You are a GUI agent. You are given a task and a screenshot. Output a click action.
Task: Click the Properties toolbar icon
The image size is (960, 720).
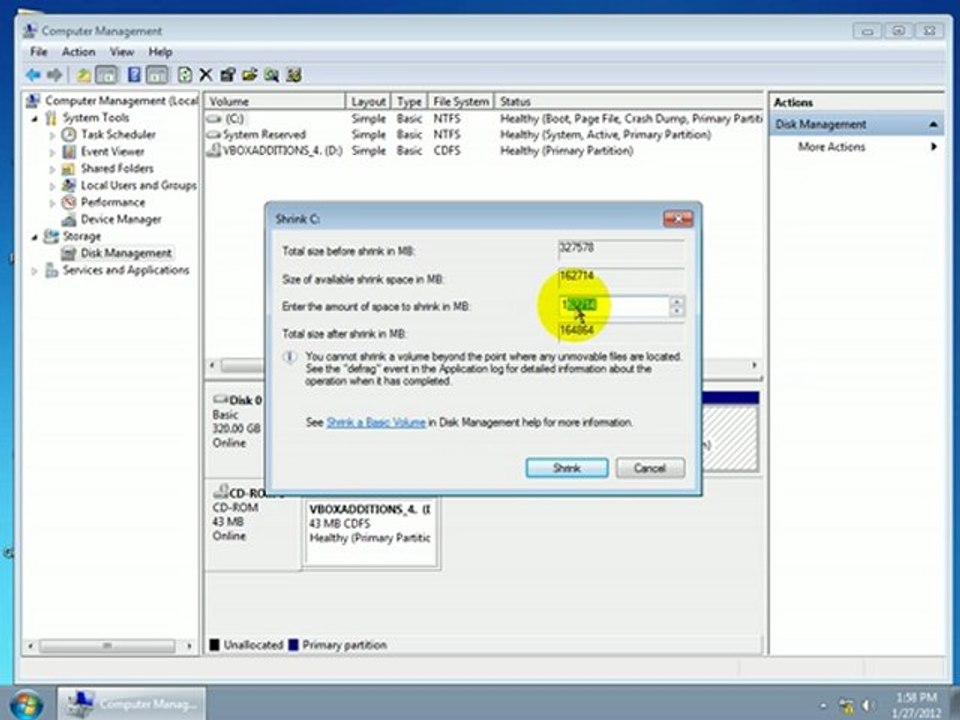[x=228, y=75]
